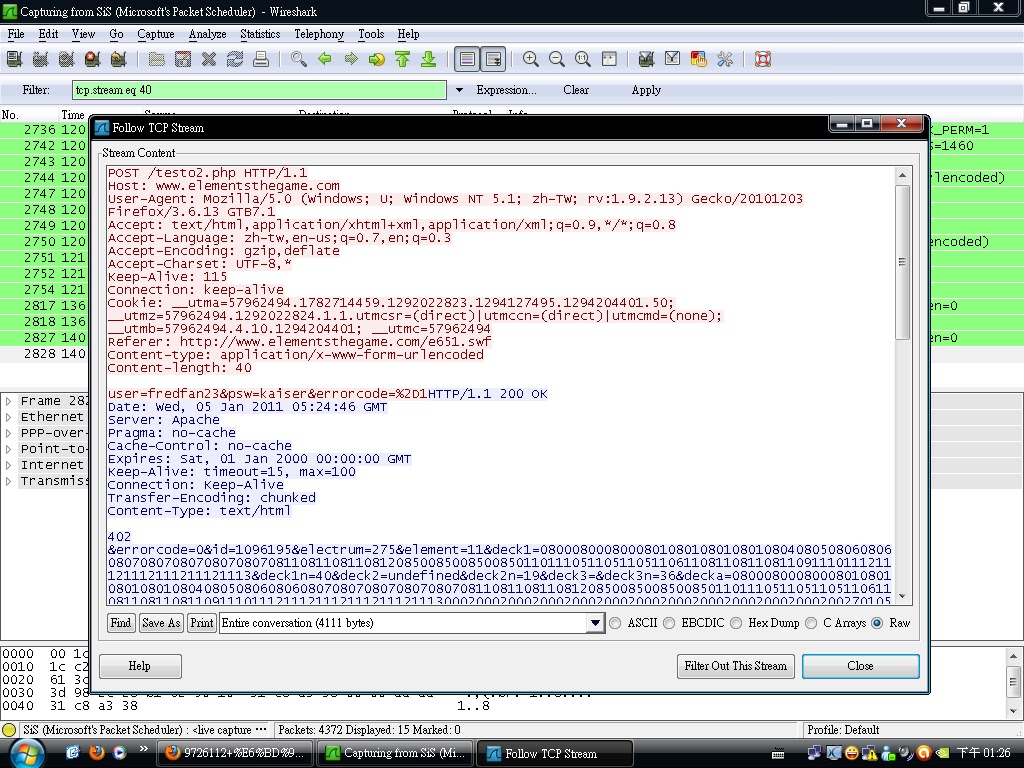Click the zoom out toolbar icon
Screen dimensions: 1024x768
click(x=557, y=59)
